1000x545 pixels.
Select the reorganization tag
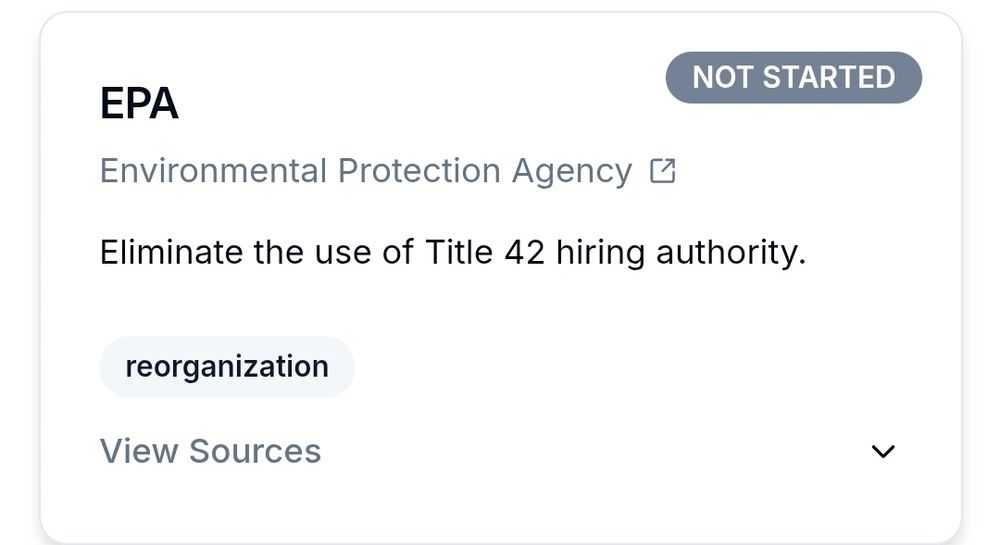(x=227, y=367)
